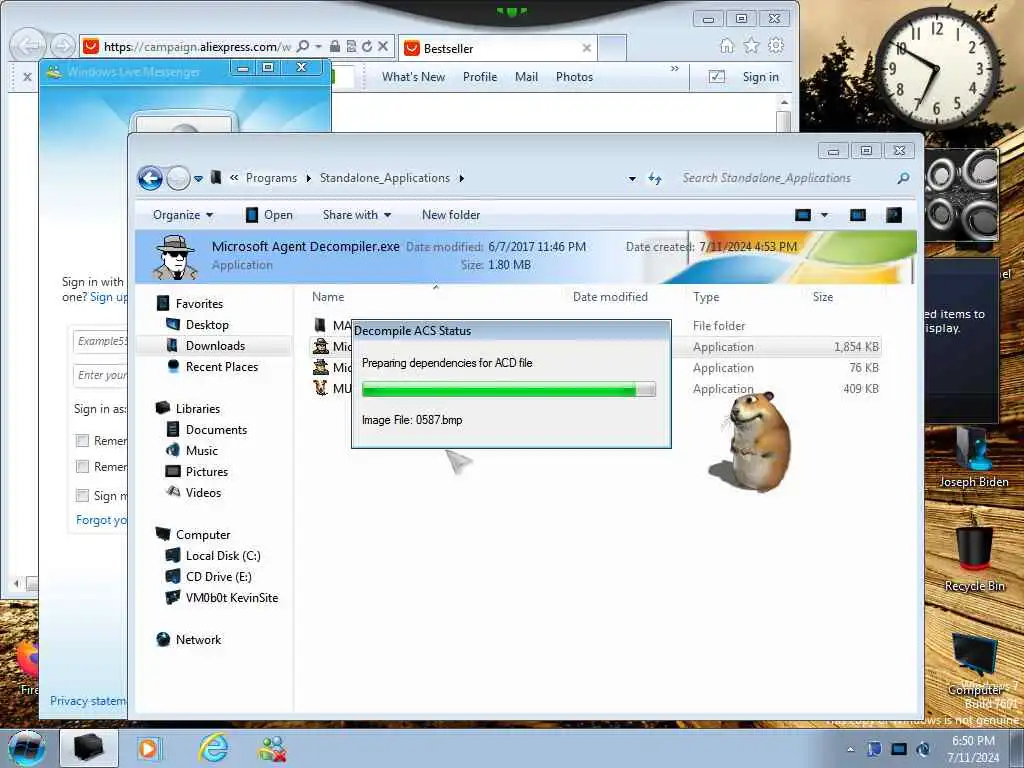The image size is (1024, 768).
Task: Toggle the preview pane icon
Action: point(857,215)
